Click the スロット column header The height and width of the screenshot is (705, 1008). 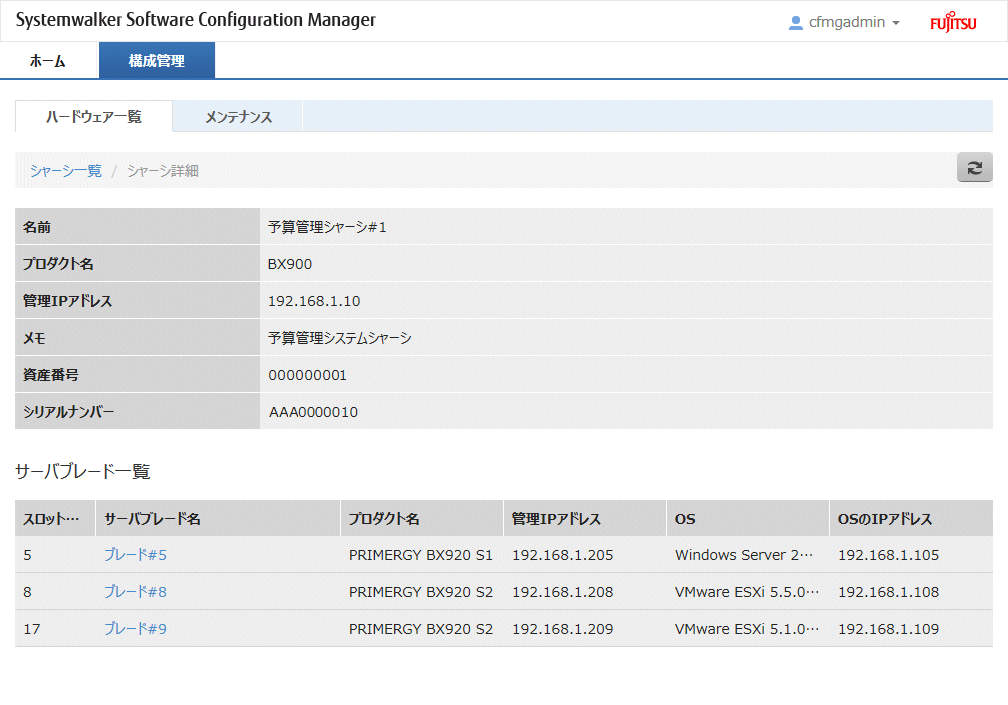pyautogui.click(x=55, y=519)
